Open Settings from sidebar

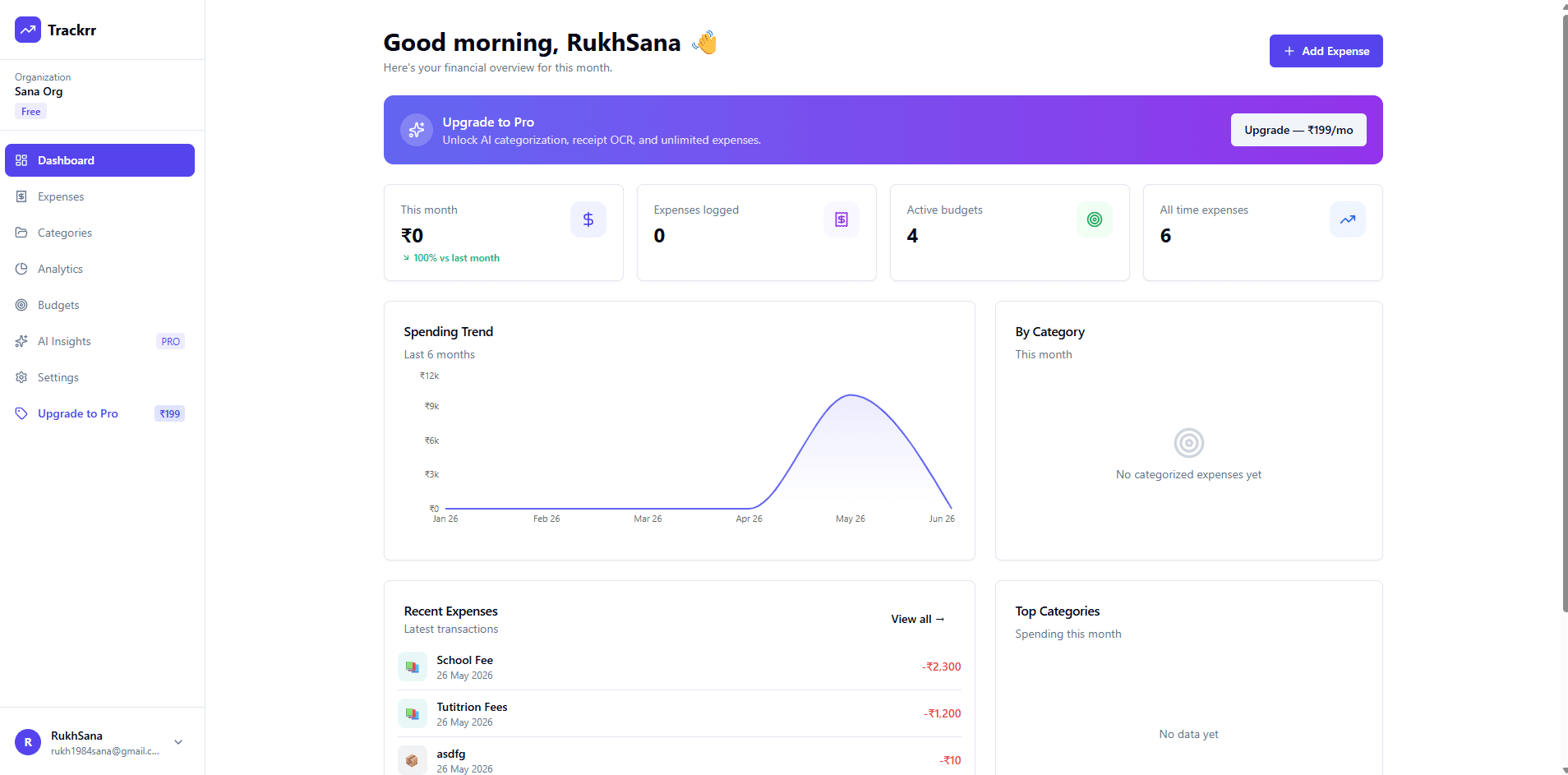coord(99,377)
